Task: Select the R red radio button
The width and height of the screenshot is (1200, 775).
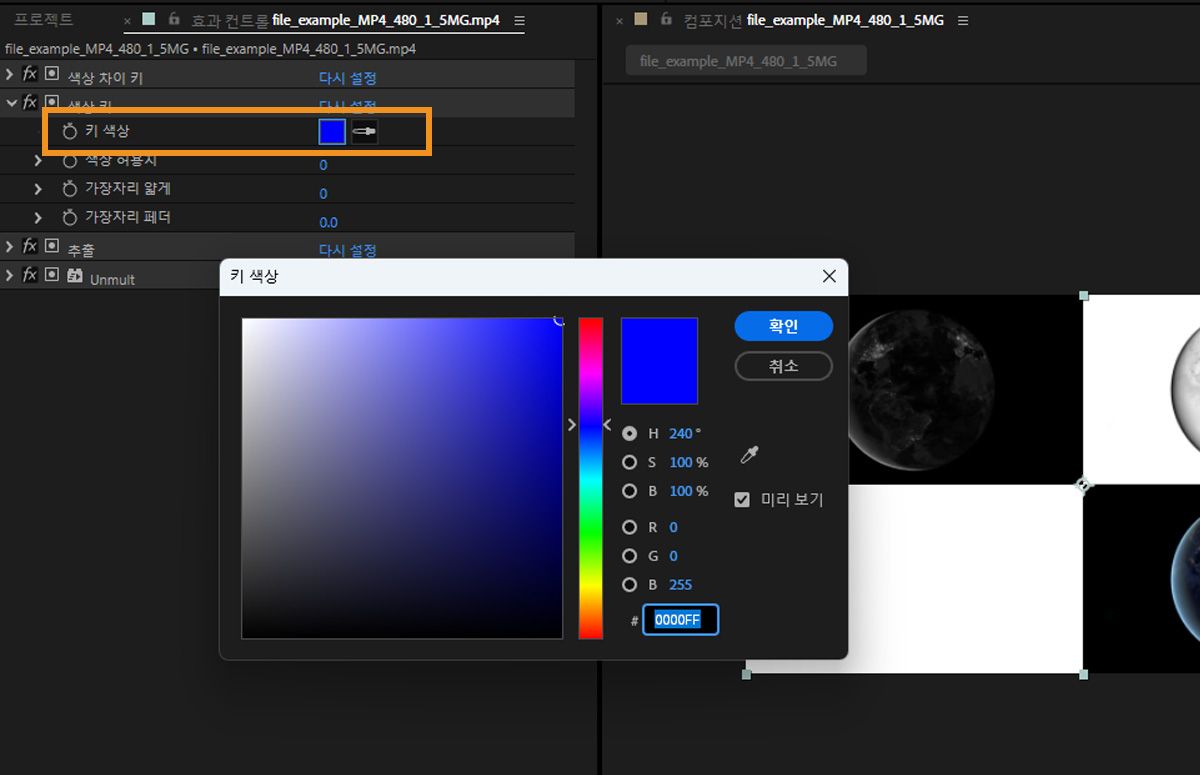Action: click(x=629, y=527)
